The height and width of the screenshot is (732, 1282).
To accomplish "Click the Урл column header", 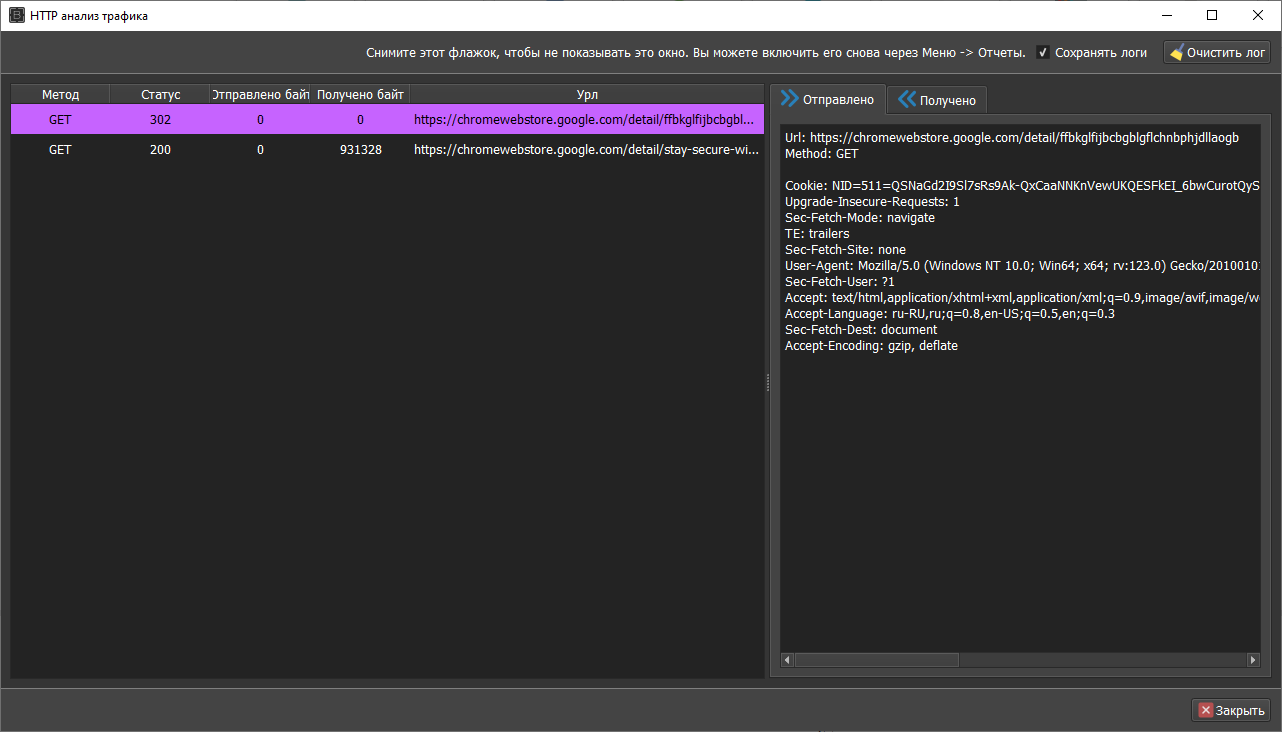I will pyautogui.click(x=587, y=95).
